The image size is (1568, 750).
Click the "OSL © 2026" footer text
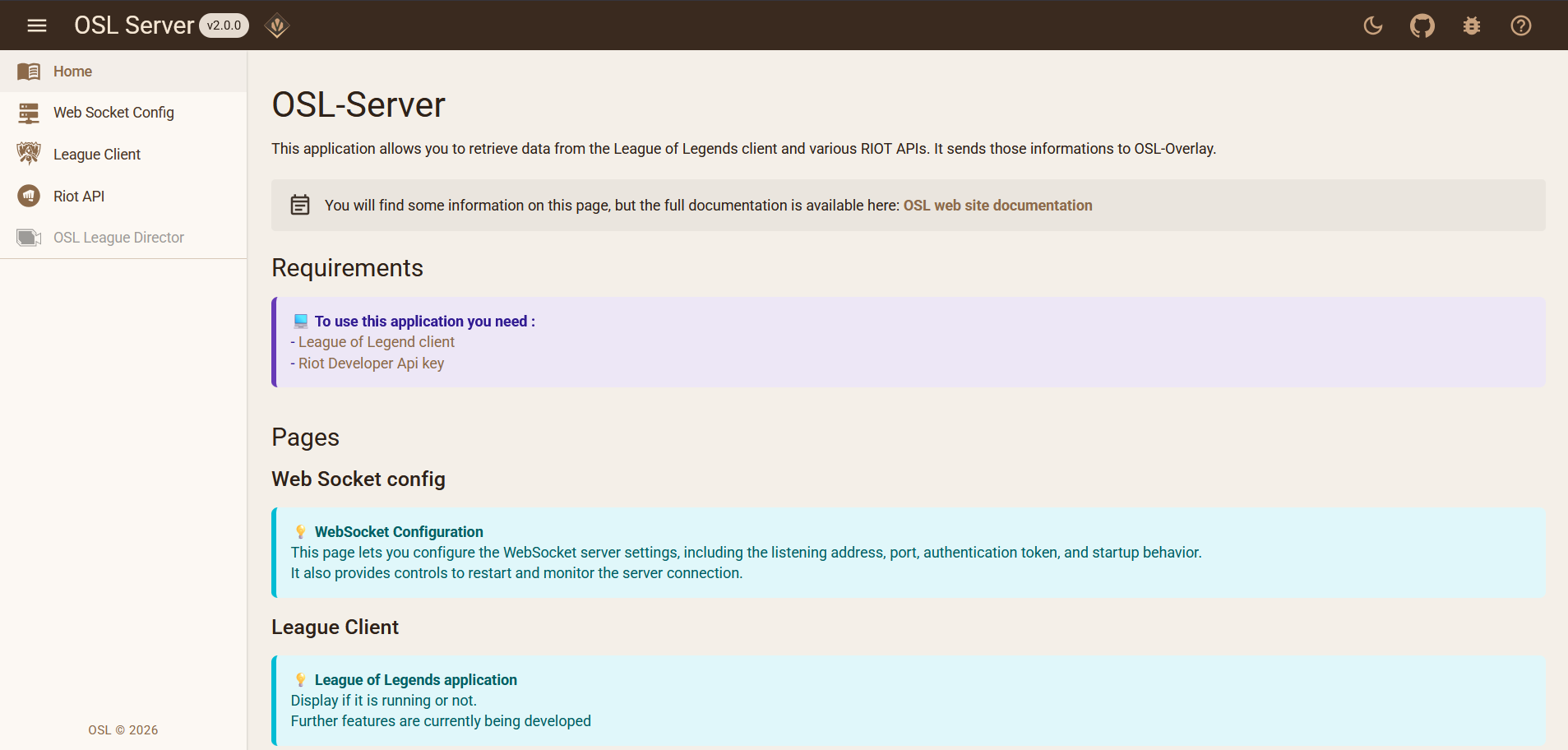coord(123,730)
